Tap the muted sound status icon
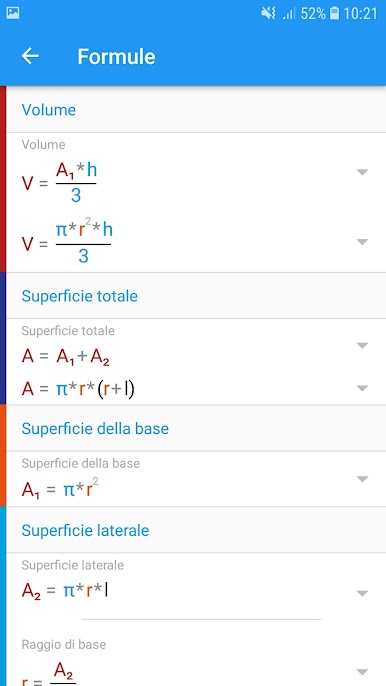The image size is (386, 686). [x=268, y=14]
